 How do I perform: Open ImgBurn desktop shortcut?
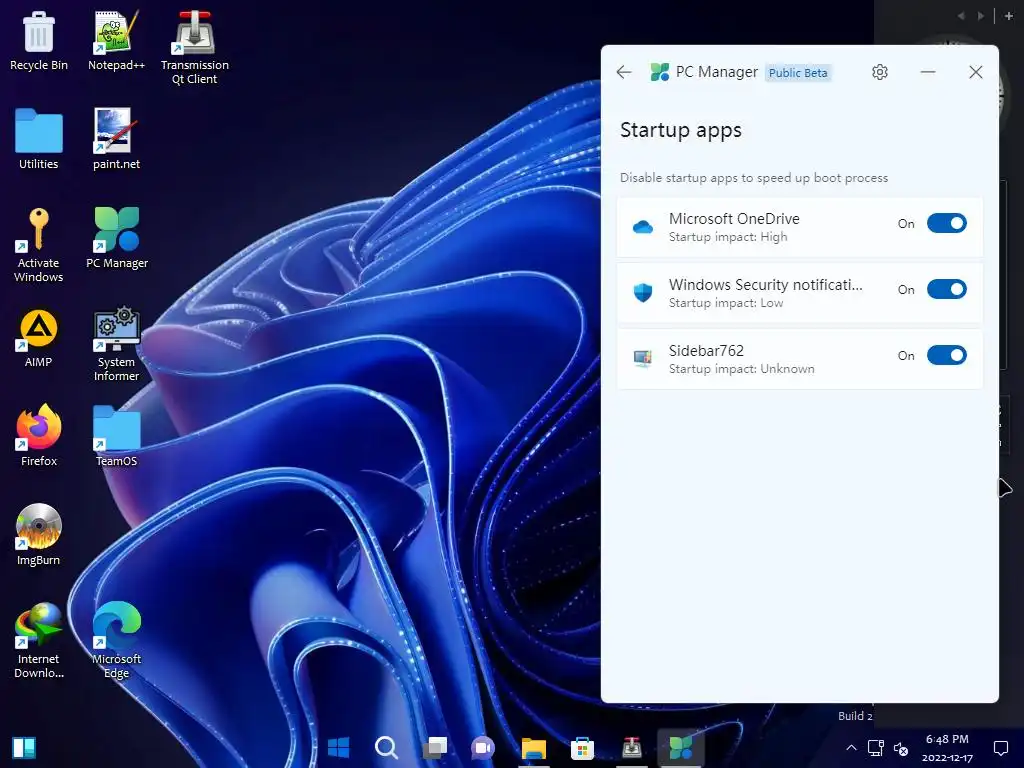click(39, 535)
